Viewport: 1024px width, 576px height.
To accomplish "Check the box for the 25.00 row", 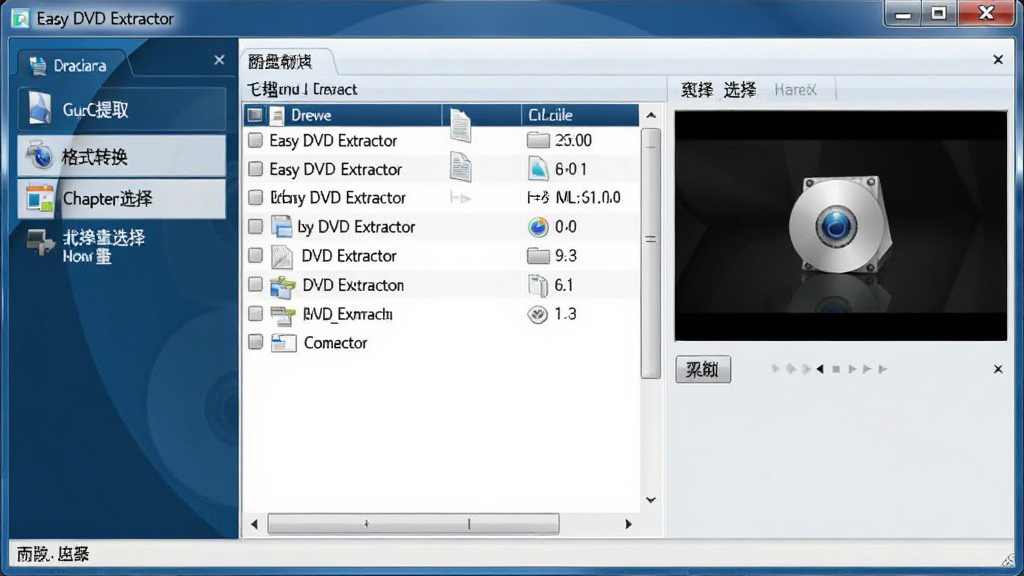I will [255, 140].
